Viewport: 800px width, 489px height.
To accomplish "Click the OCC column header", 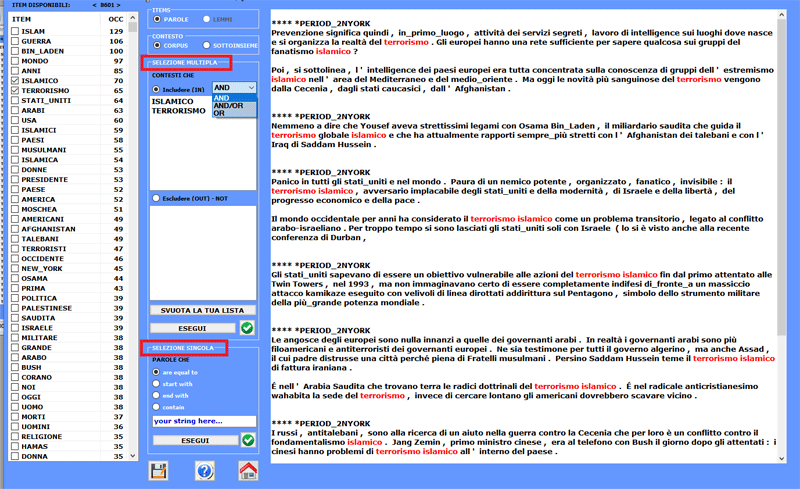I will 116,19.
